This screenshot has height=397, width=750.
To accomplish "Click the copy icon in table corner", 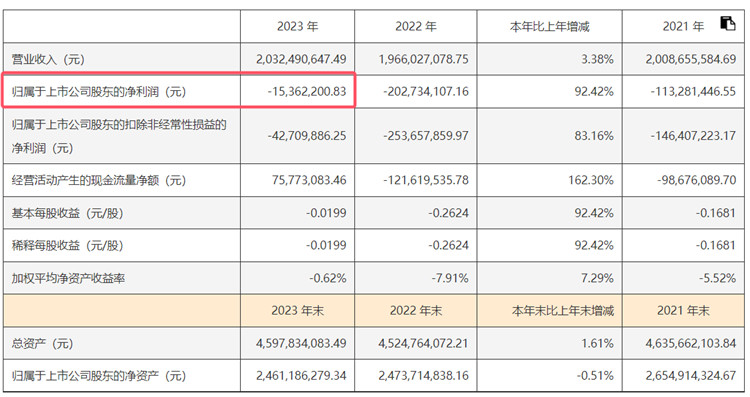I will (x=728, y=23).
